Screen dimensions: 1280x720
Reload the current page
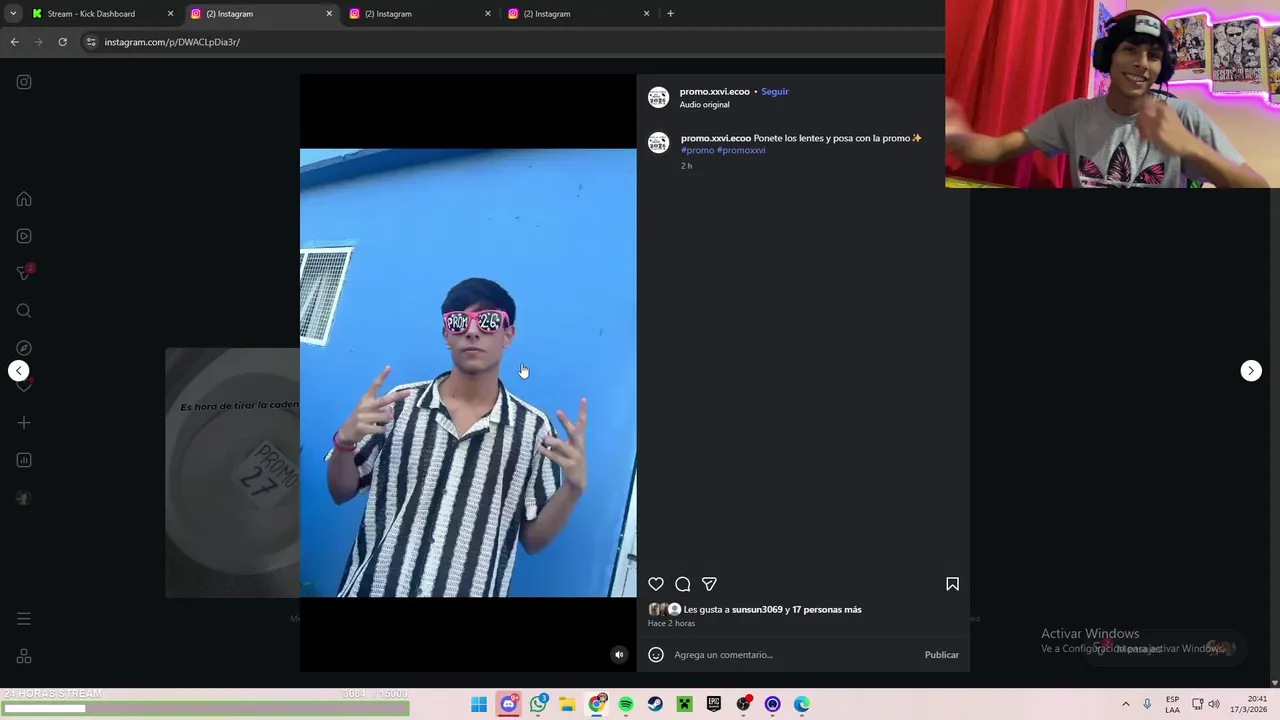click(x=62, y=42)
